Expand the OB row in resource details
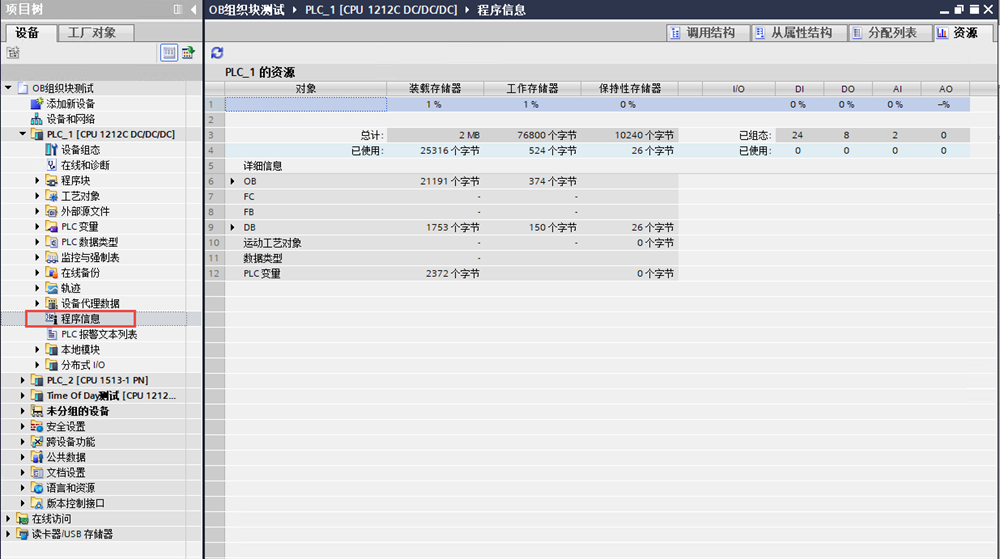The width and height of the screenshot is (1000, 559). [233, 181]
